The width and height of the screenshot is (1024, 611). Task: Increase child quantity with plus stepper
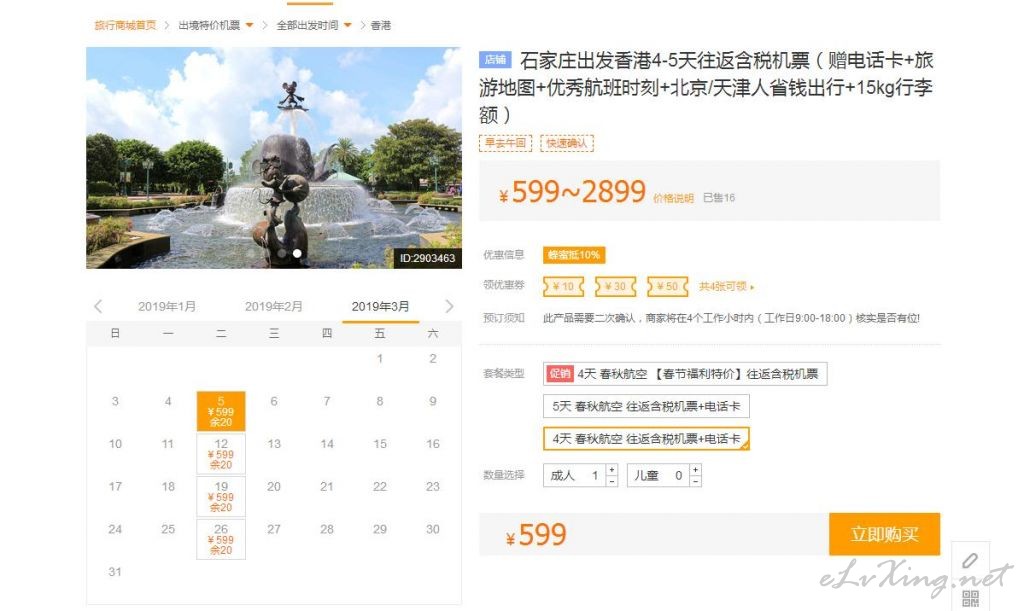[x=696, y=469]
